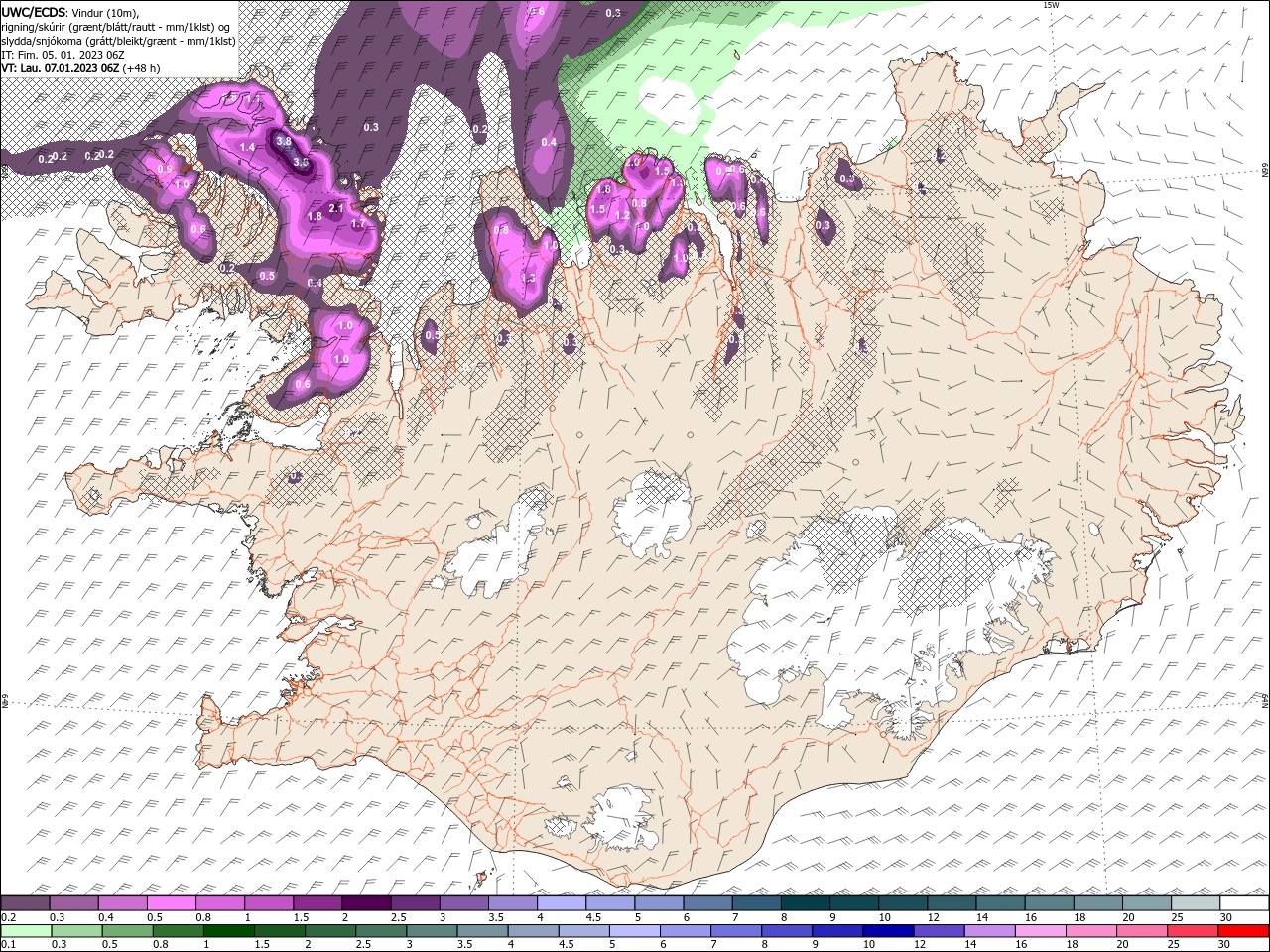Viewport: 1270px width, 952px height.
Task: Select the dark teal 8 mm snow swatch
Action: (x=807, y=903)
